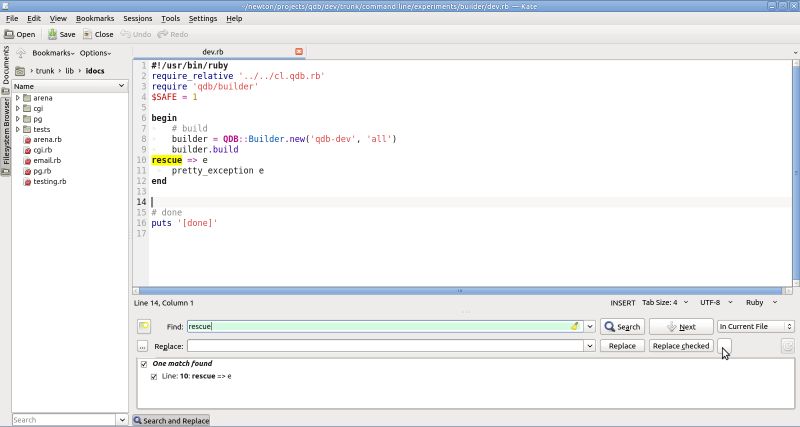This screenshot has width=800, height=427.
Task: Open the Search and Replace bottom tab
Action: pyautogui.click(x=171, y=421)
